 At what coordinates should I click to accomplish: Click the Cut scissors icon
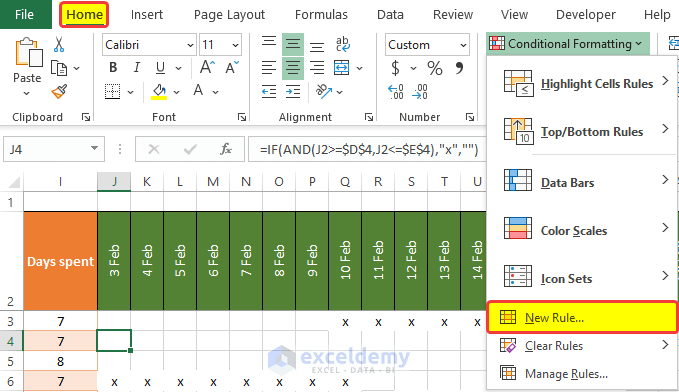tap(59, 45)
